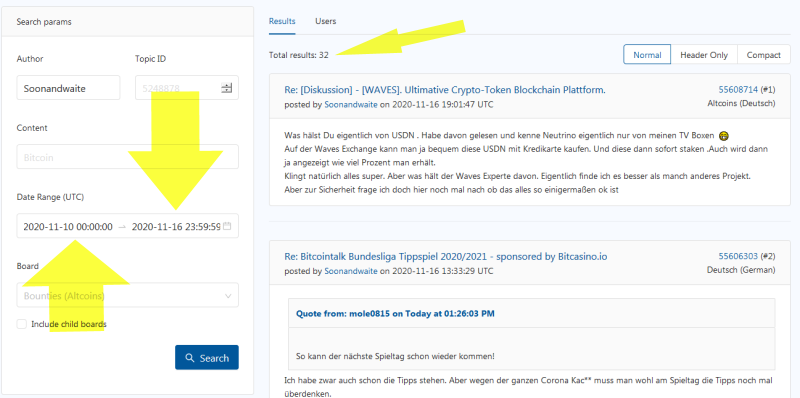Select the Compact view mode

[x=763, y=55]
